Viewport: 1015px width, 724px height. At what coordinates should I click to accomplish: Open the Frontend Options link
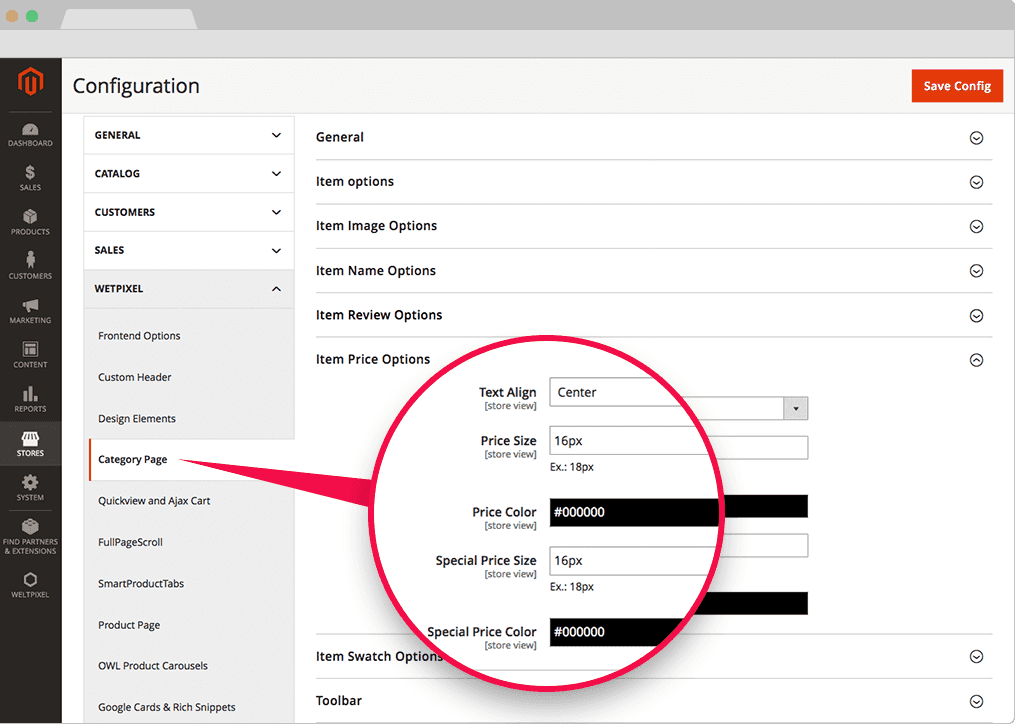pos(139,336)
